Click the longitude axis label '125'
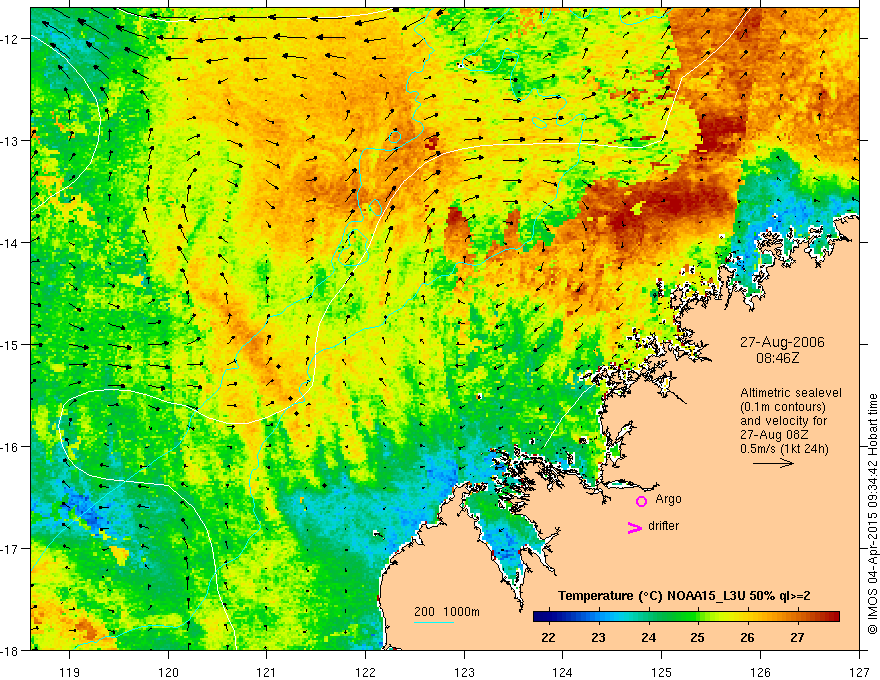This screenshot has width=880, height=680. [662, 672]
